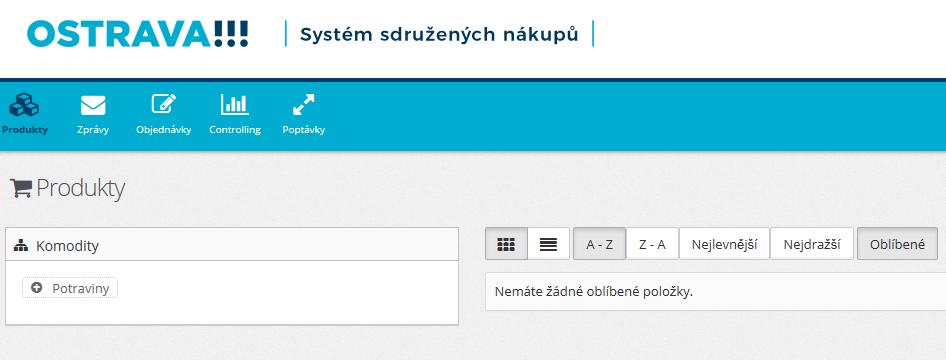The image size is (946, 360).
Task: Open the Poptávky arrows icon
Action: tap(303, 105)
